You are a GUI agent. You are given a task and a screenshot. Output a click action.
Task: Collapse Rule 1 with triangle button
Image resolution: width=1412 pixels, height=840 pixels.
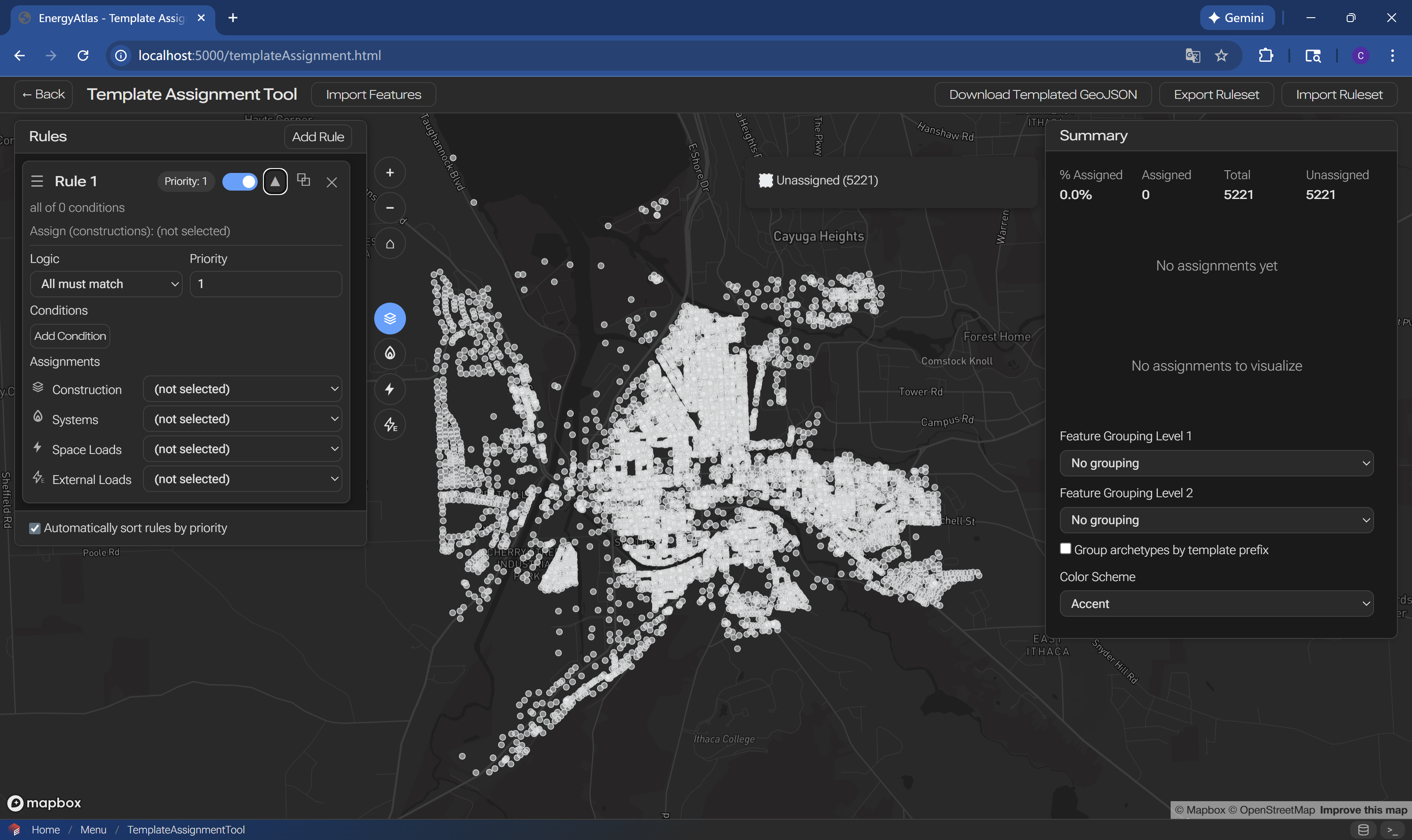(274, 181)
